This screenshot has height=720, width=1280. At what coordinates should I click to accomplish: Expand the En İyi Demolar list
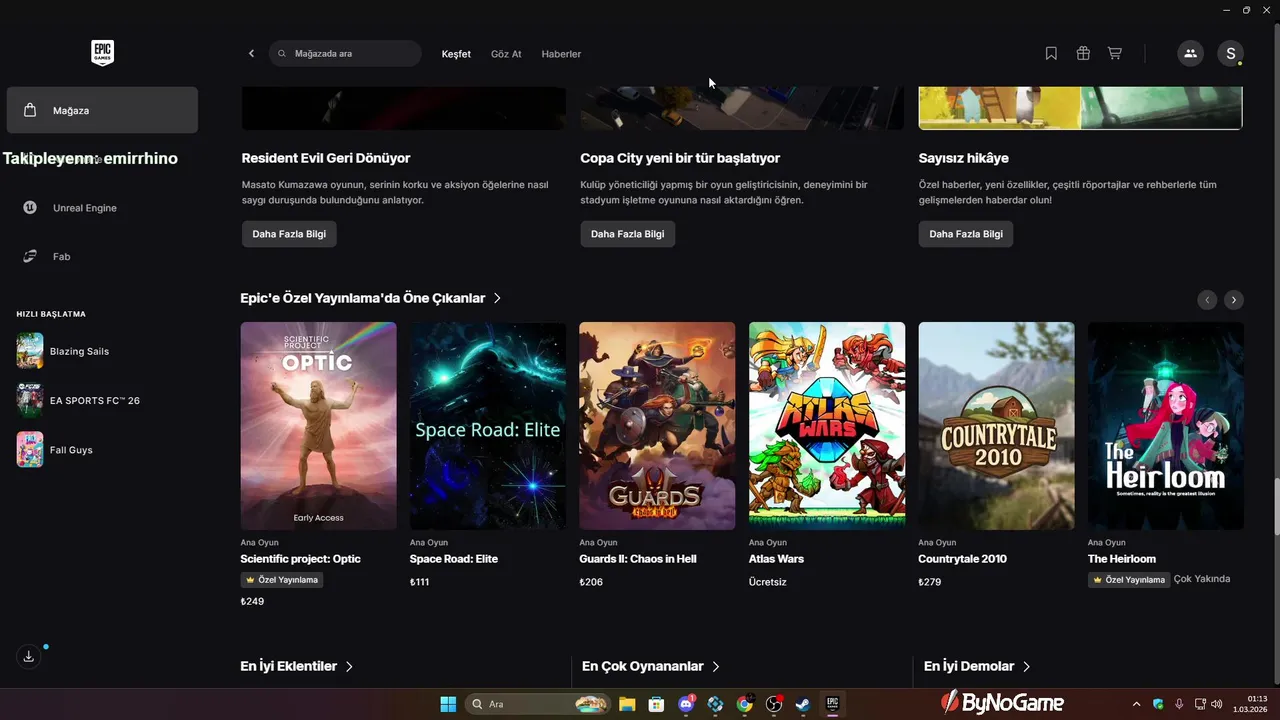click(x=977, y=666)
